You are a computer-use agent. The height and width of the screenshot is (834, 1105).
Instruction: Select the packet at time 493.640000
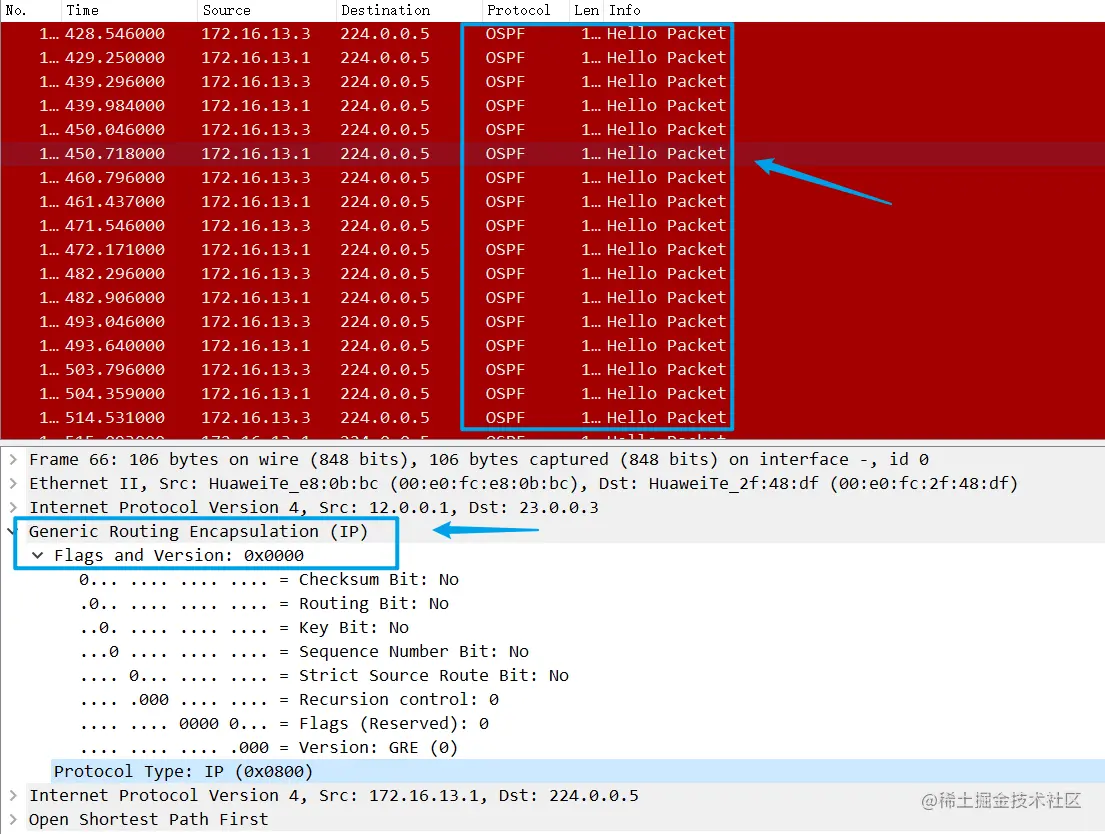552,345
